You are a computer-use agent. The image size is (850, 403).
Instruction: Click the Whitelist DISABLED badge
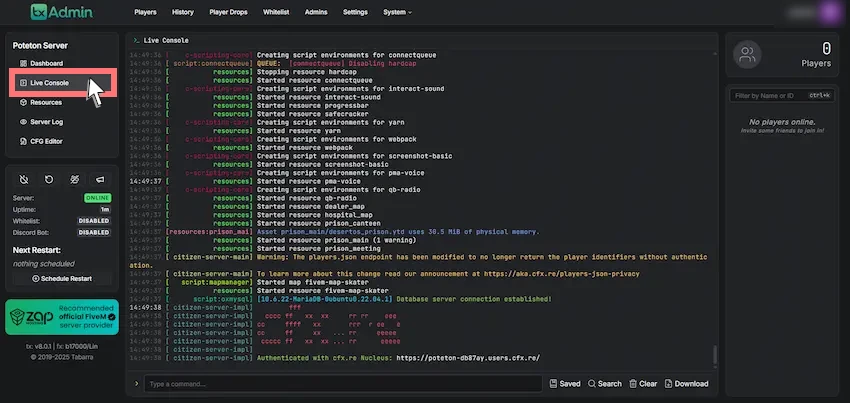(x=94, y=221)
